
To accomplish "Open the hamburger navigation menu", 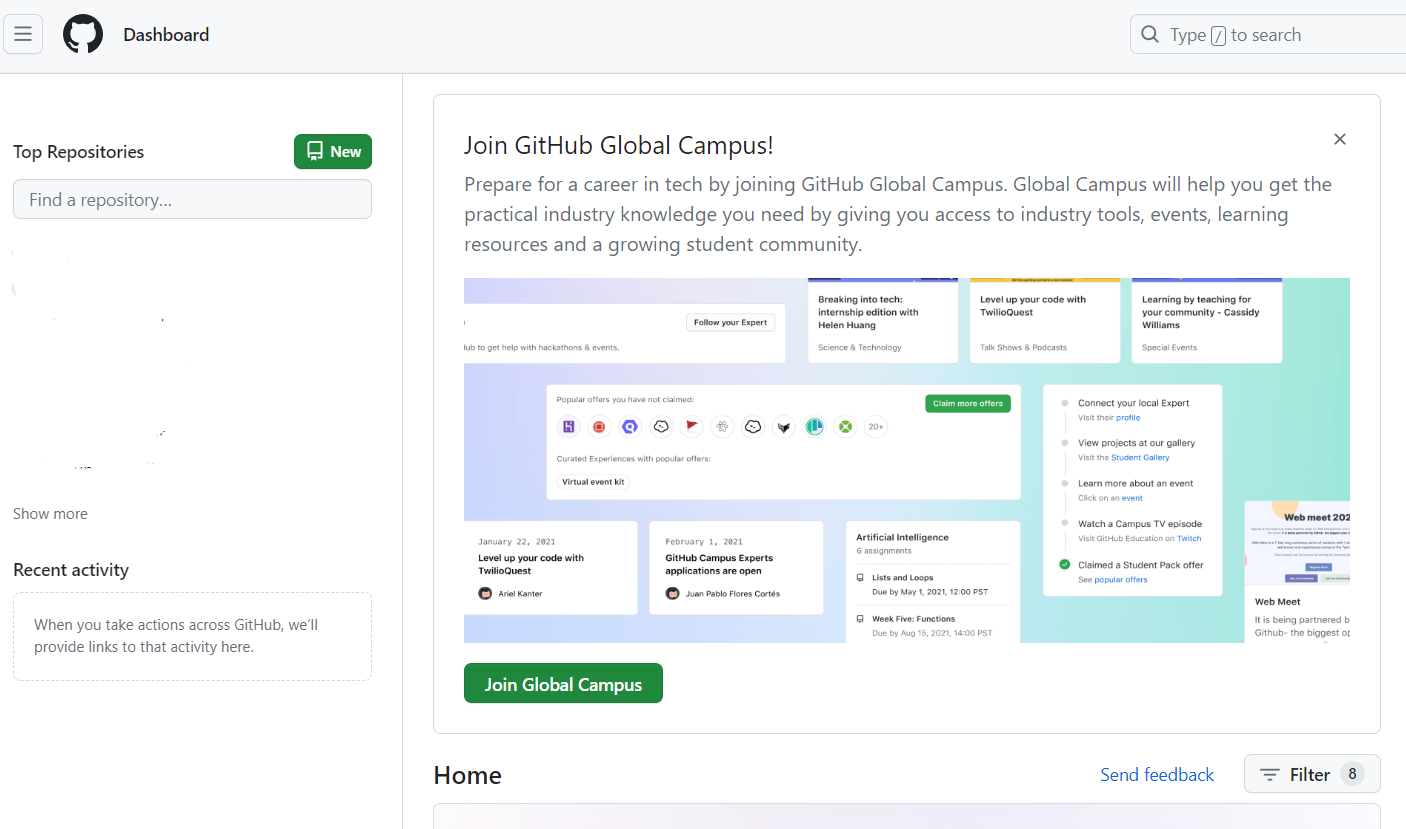I will tap(23, 34).
